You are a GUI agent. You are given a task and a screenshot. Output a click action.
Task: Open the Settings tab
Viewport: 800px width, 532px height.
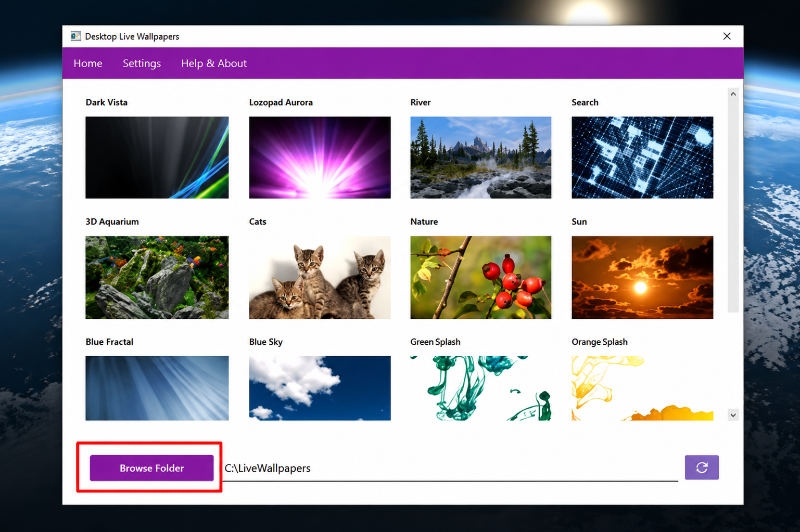pyautogui.click(x=142, y=63)
